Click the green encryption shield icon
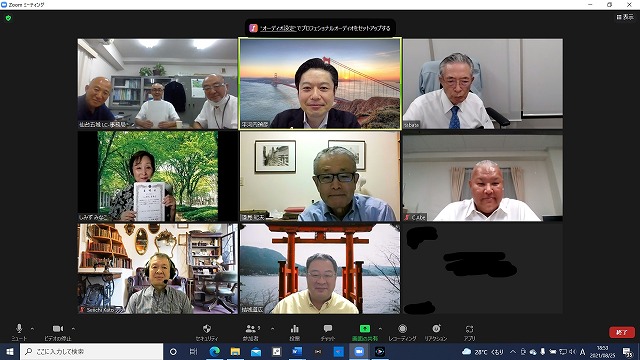640x360 pixels. click(x=8, y=18)
